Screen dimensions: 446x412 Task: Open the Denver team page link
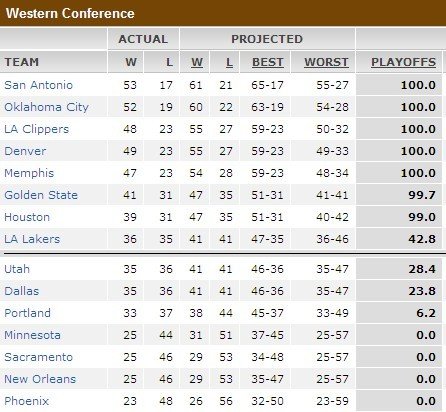tap(25, 151)
